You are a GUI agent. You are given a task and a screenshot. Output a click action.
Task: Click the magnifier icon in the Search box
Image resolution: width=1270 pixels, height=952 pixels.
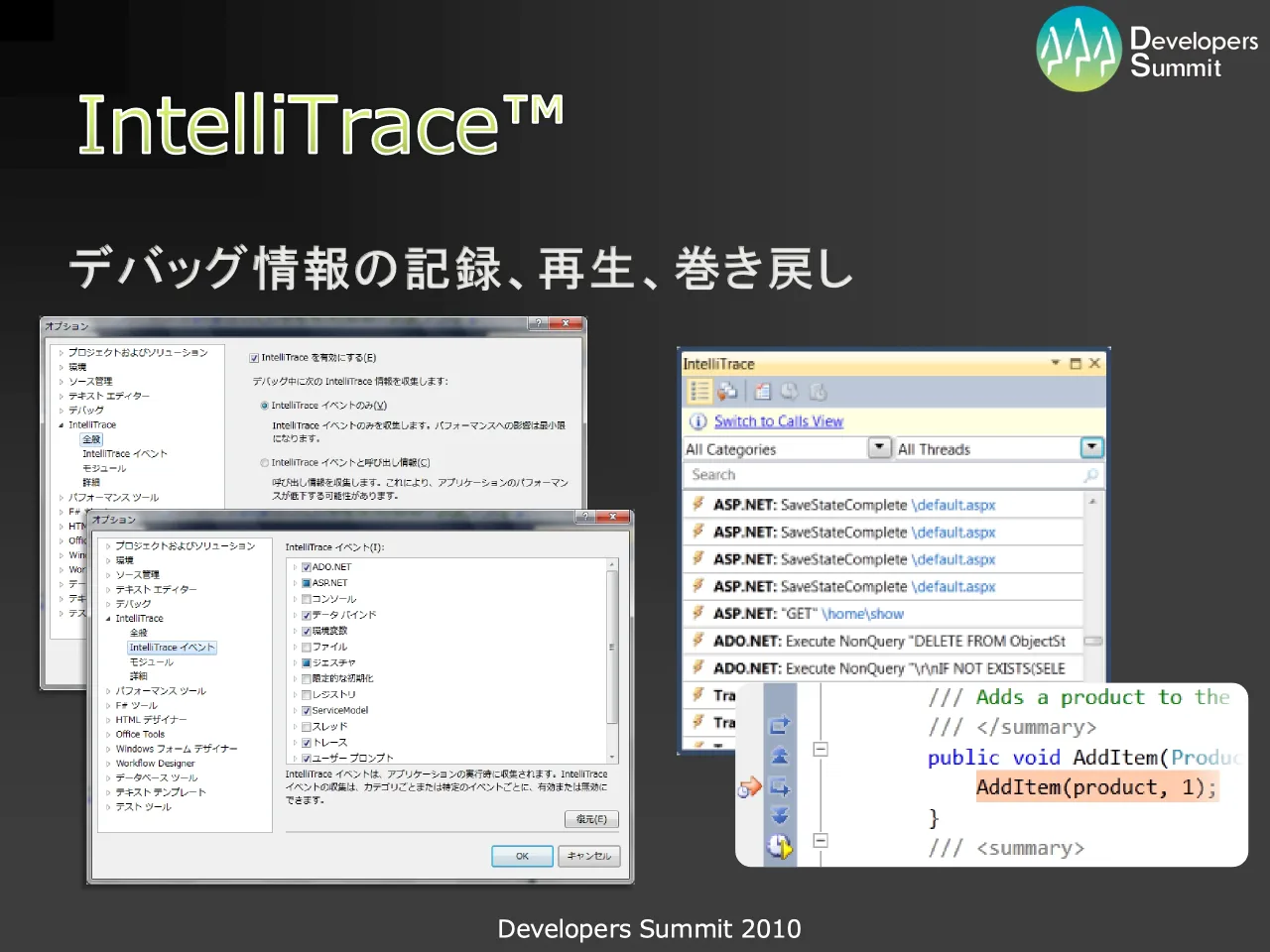tap(1090, 475)
